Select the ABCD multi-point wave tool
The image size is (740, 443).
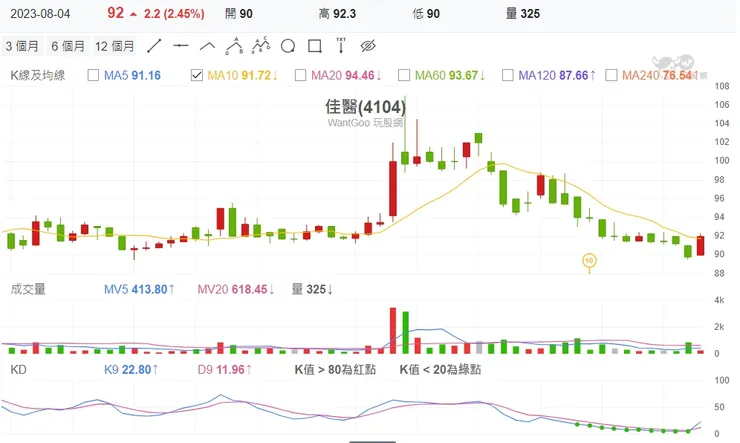[261, 45]
